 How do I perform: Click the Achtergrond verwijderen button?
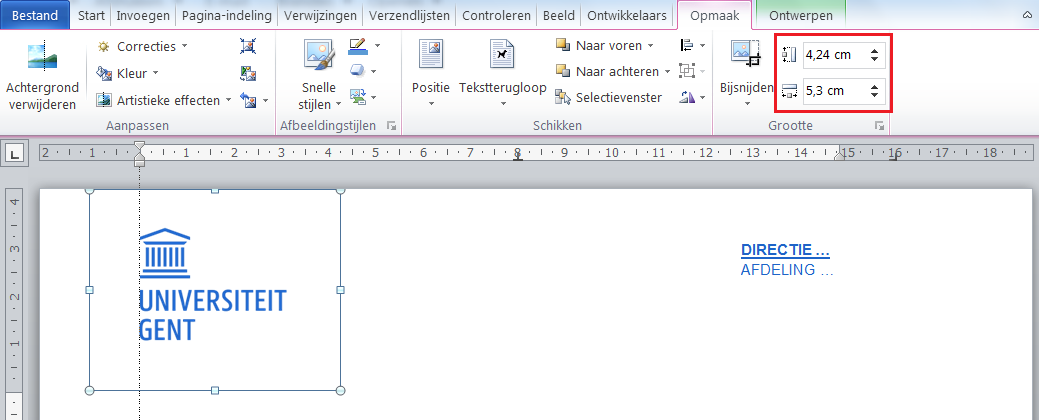tap(42, 76)
